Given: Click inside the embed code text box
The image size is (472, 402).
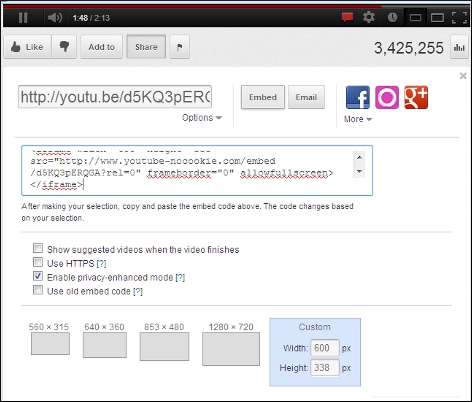Looking at the screenshot, I should [x=197, y=170].
